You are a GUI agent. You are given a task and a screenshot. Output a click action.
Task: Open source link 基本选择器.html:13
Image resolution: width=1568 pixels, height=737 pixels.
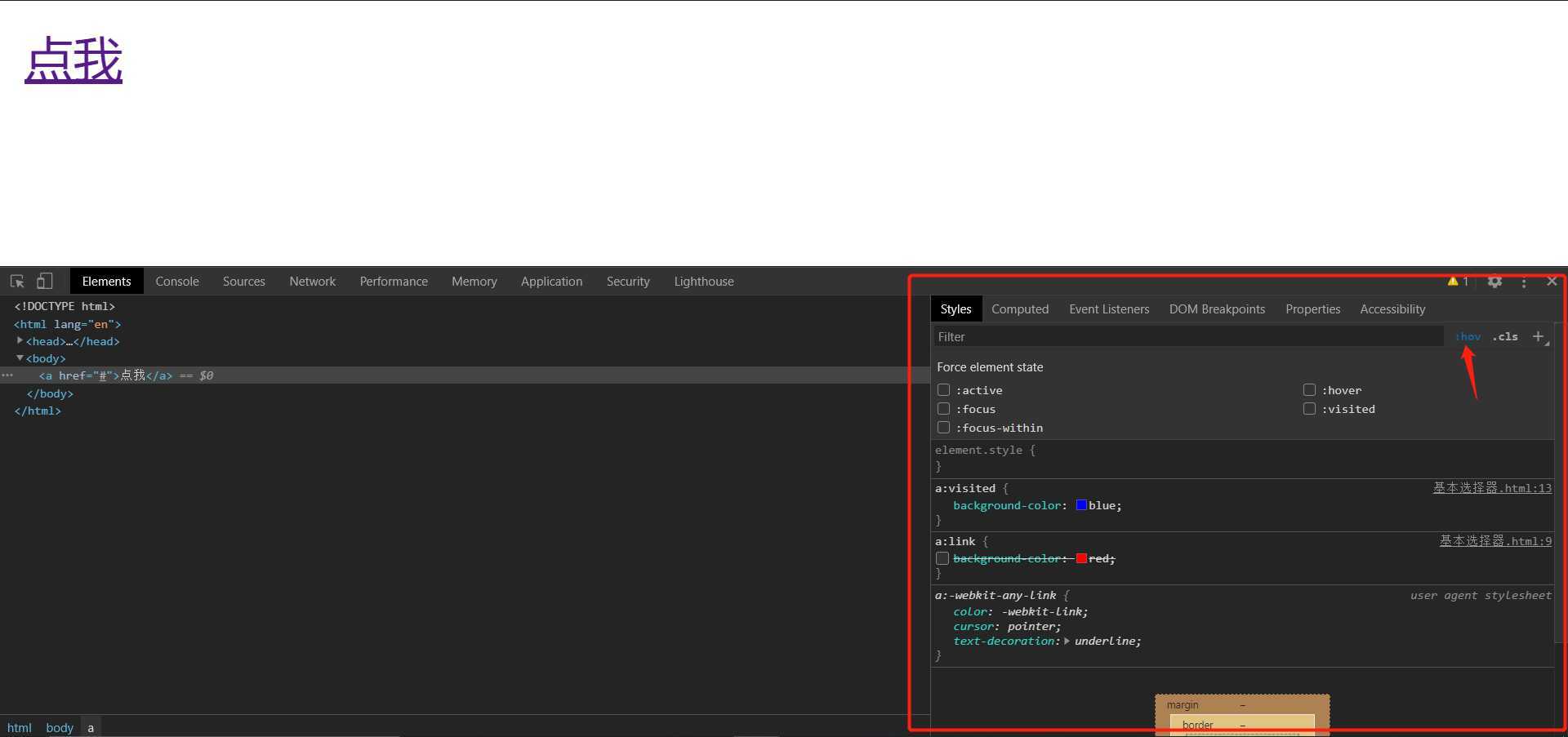[1492, 488]
